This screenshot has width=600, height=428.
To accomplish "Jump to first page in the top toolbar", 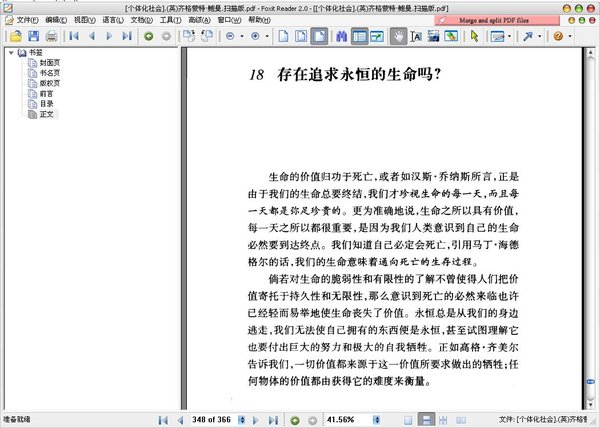I will coord(74,36).
